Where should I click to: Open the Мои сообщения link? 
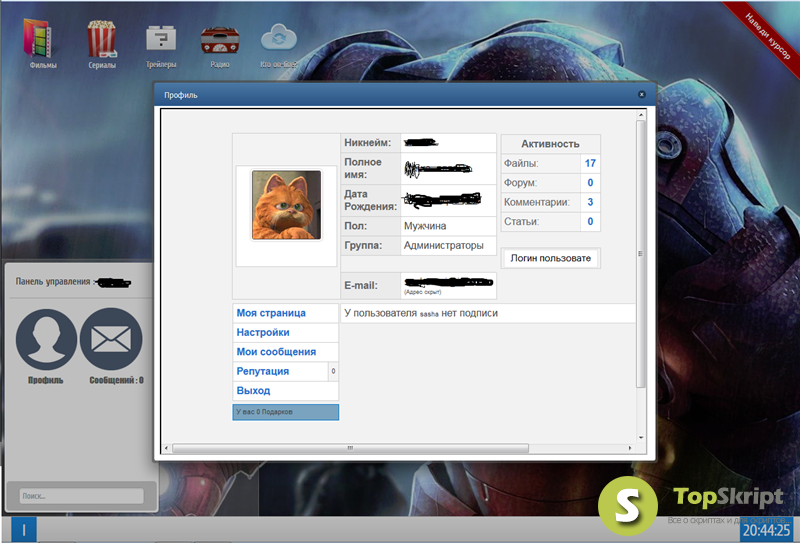[276, 352]
